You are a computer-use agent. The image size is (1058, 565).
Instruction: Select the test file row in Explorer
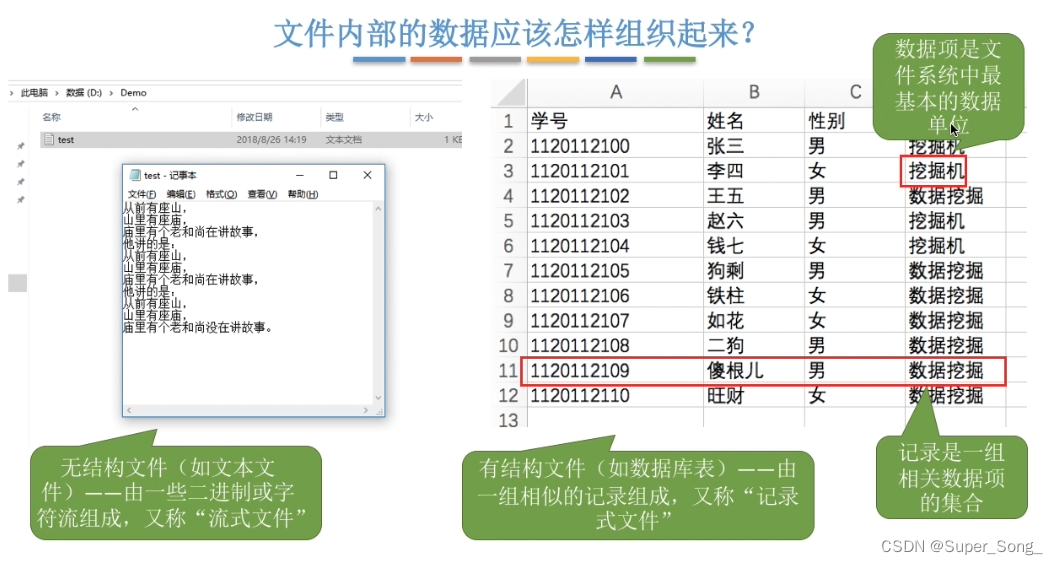coord(251,140)
